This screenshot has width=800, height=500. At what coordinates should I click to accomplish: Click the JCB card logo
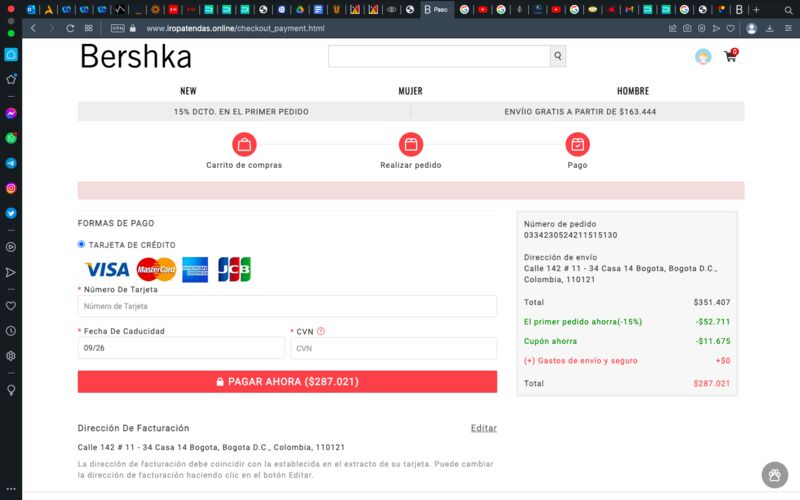point(234,269)
